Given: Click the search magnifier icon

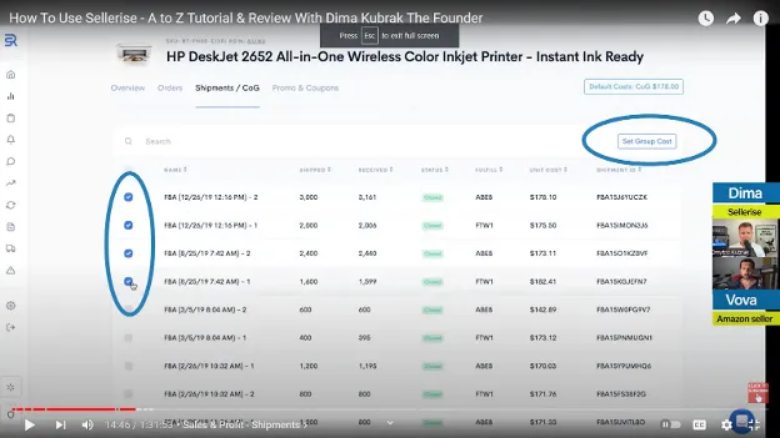Looking at the screenshot, I should pyautogui.click(x=128, y=141).
